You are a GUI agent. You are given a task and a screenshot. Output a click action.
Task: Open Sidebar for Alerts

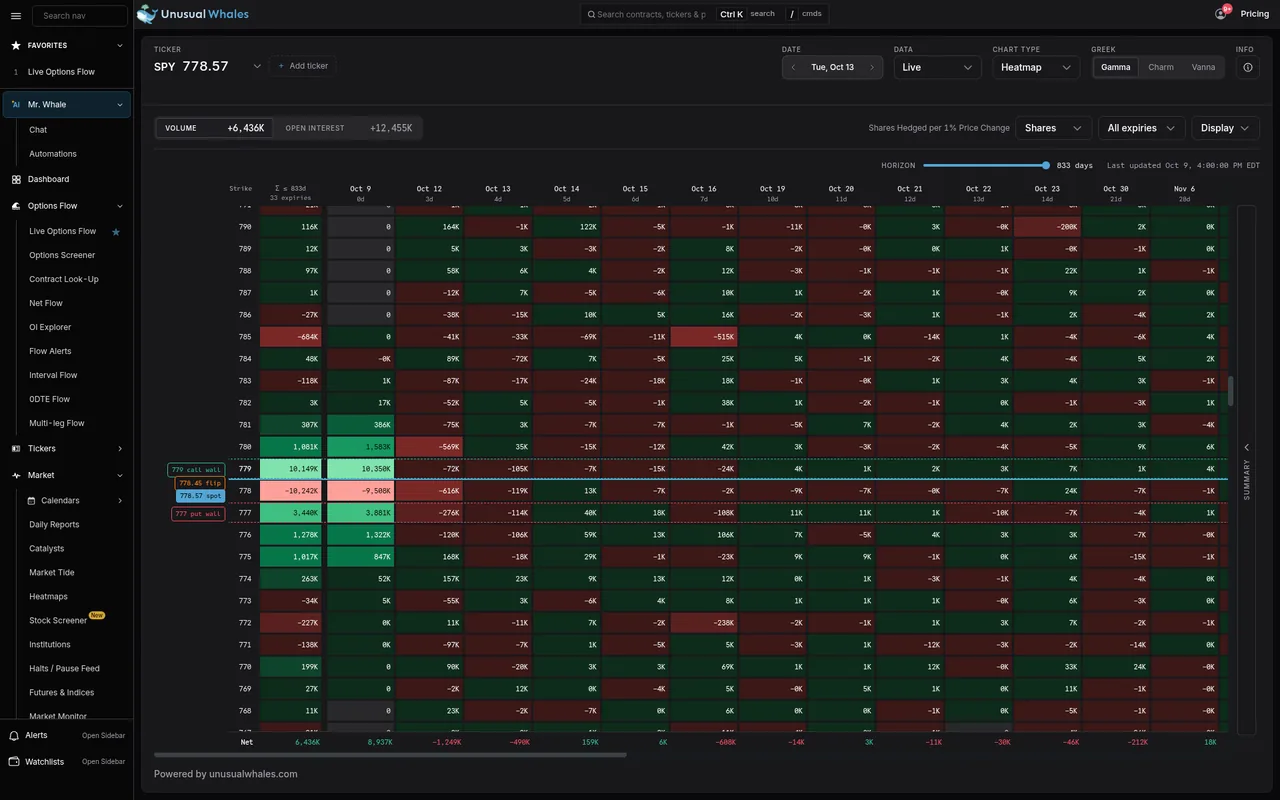tap(103, 735)
